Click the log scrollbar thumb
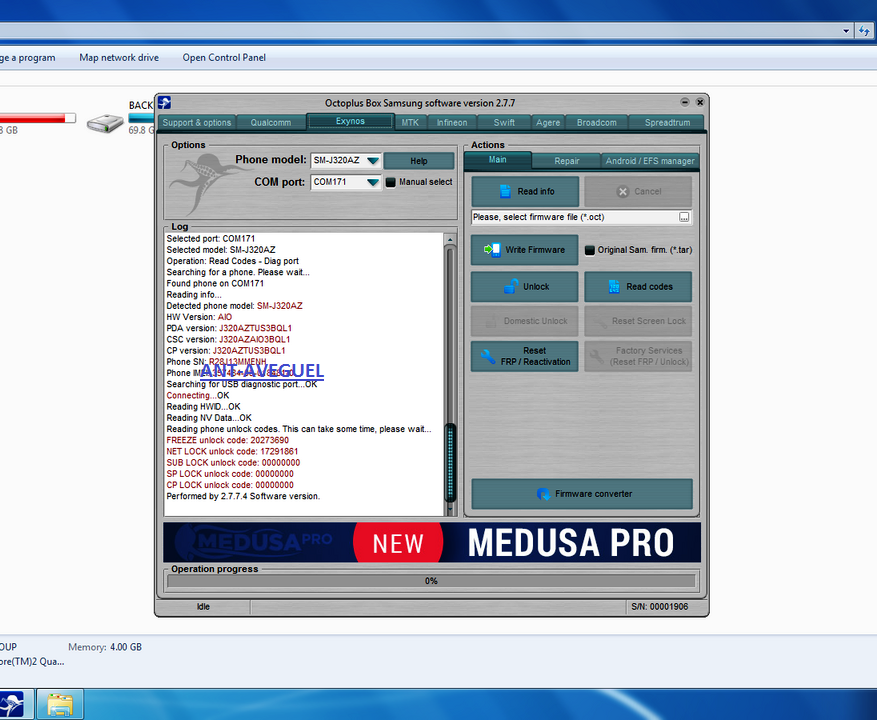 [450, 463]
